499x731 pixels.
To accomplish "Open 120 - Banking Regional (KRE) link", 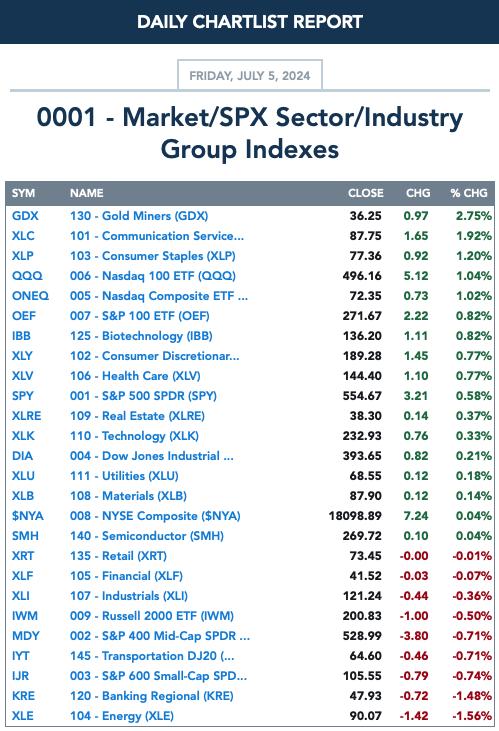I will tap(152, 696).
